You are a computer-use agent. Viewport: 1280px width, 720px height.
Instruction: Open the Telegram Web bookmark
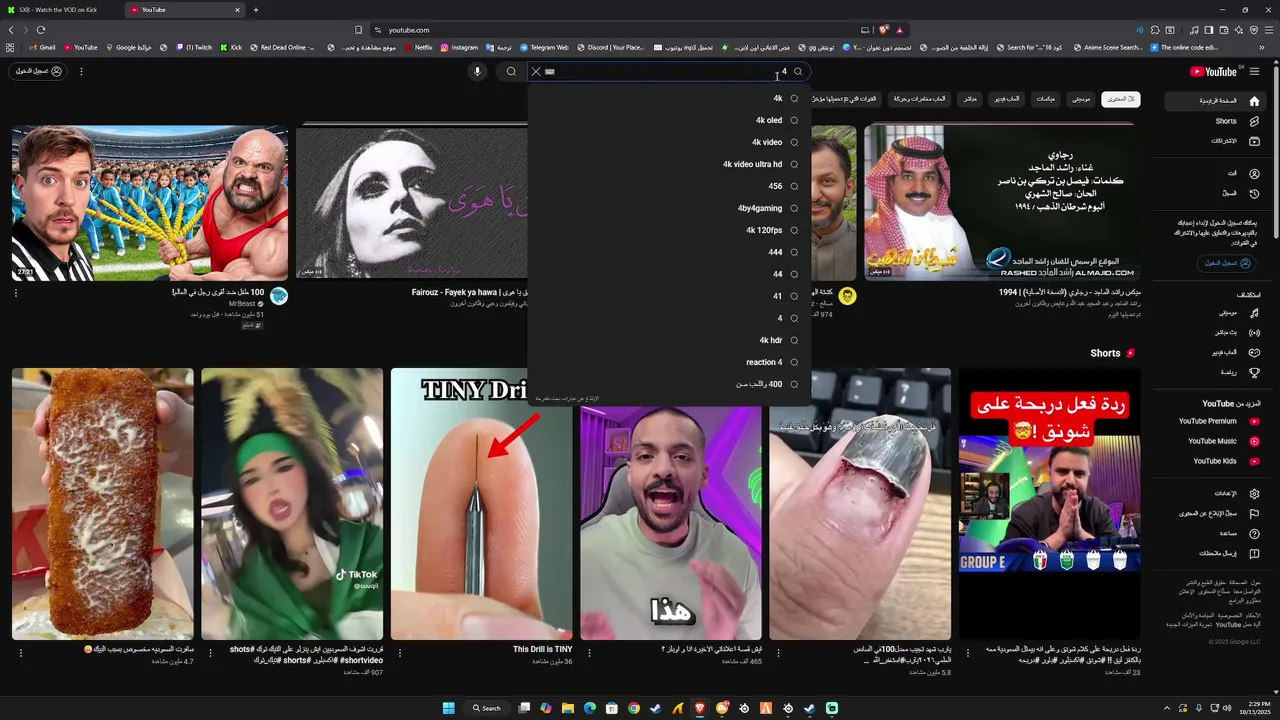pos(544,47)
